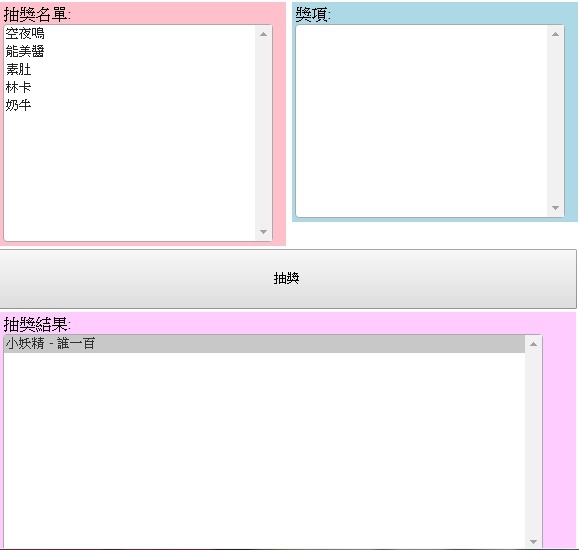Click the 獎項 label
The width and height of the screenshot is (579, 550).
tap(313, 14)
